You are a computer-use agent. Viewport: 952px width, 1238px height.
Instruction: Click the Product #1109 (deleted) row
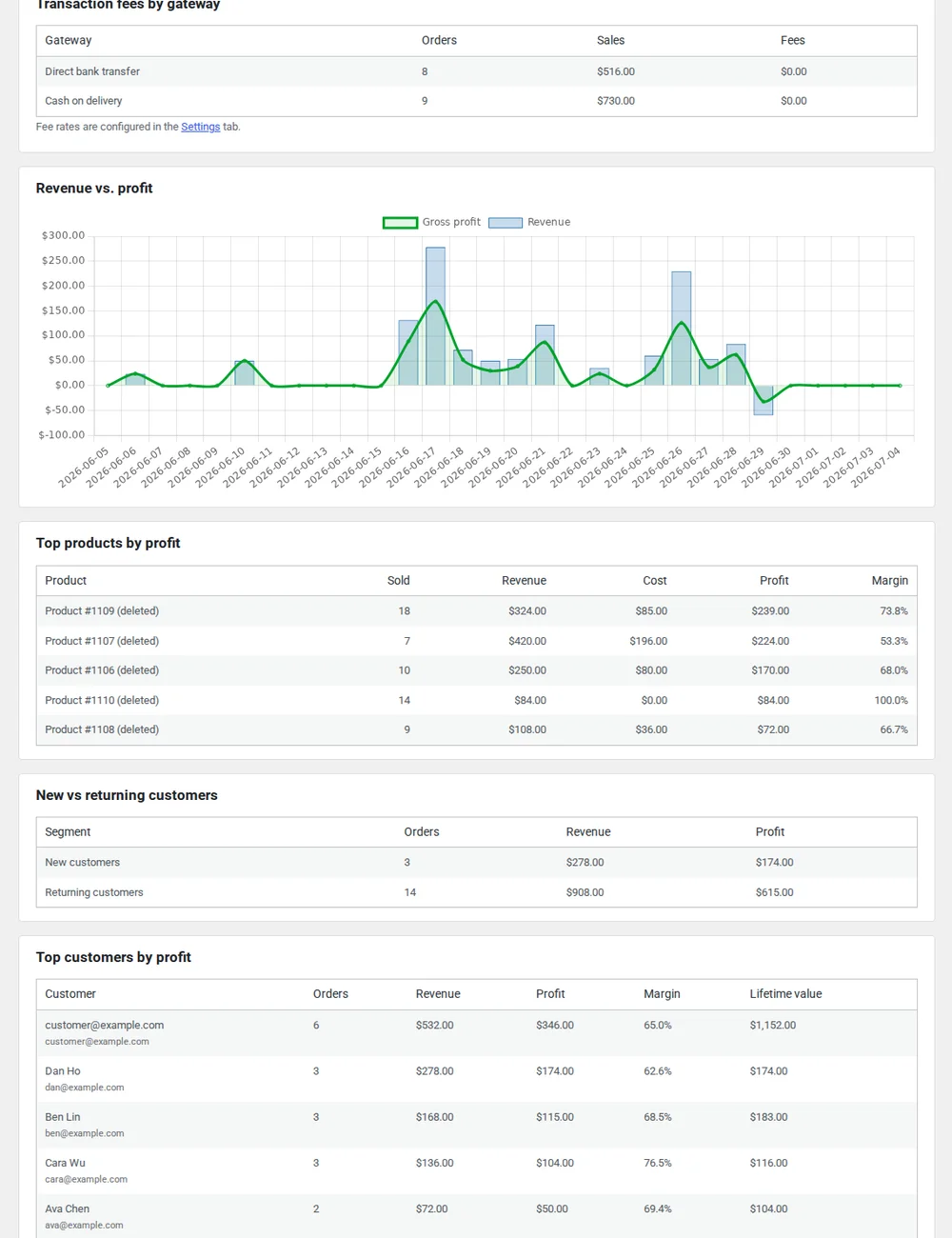tap(476, 611)
